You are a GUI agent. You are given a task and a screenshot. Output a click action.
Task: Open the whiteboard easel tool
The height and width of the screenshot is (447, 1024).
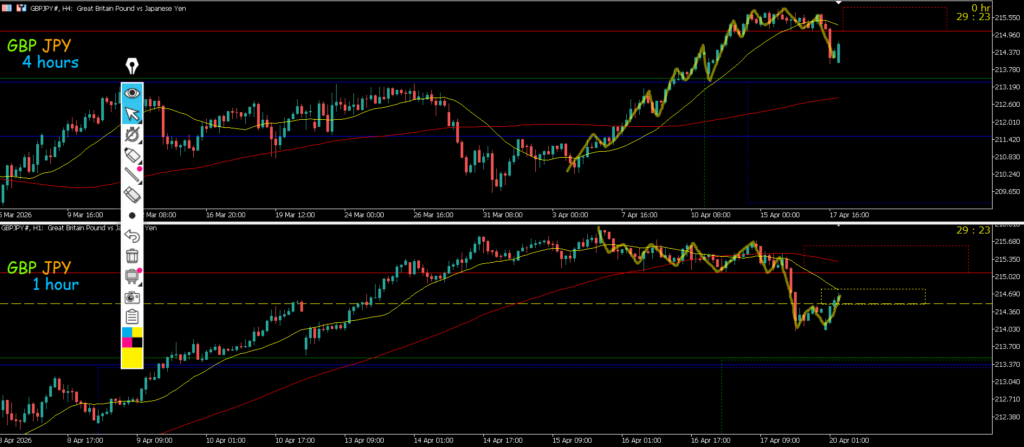[132, 276]
